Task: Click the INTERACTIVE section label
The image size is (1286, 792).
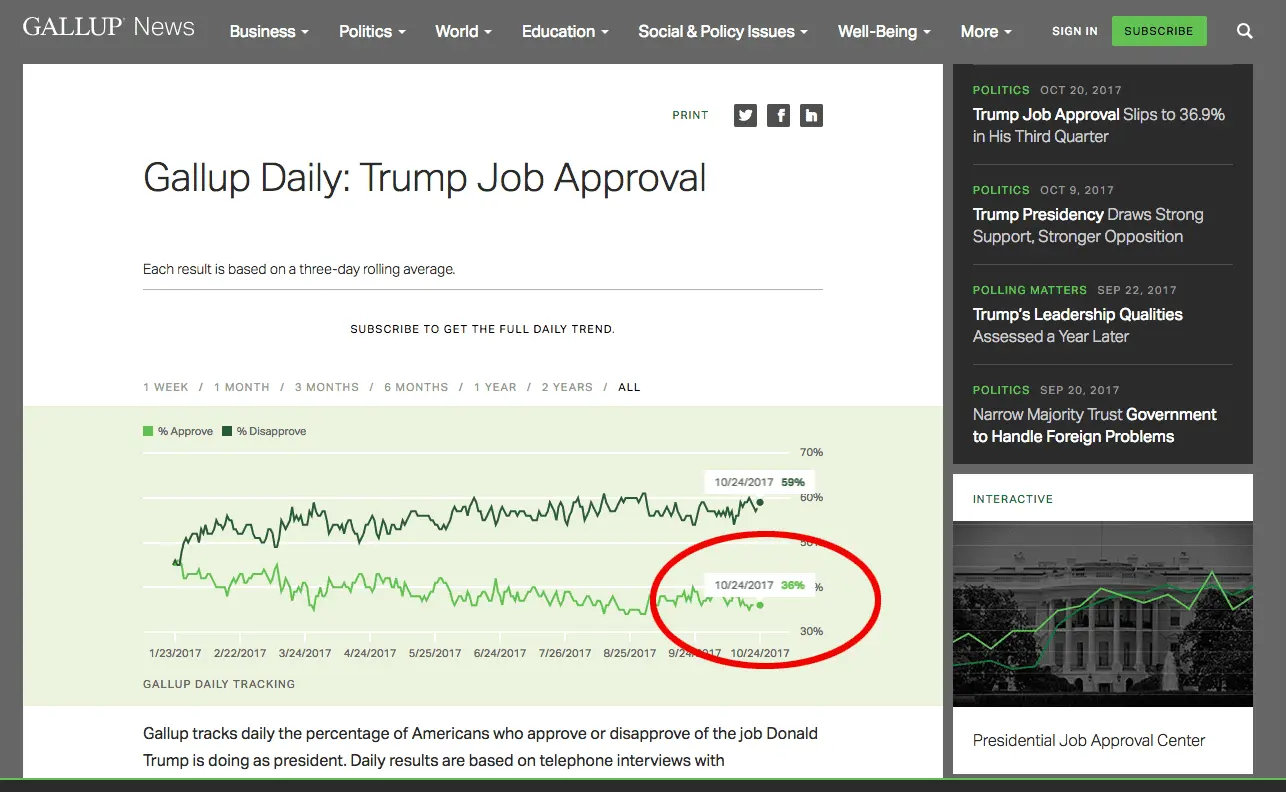Action: (1013, 499)
